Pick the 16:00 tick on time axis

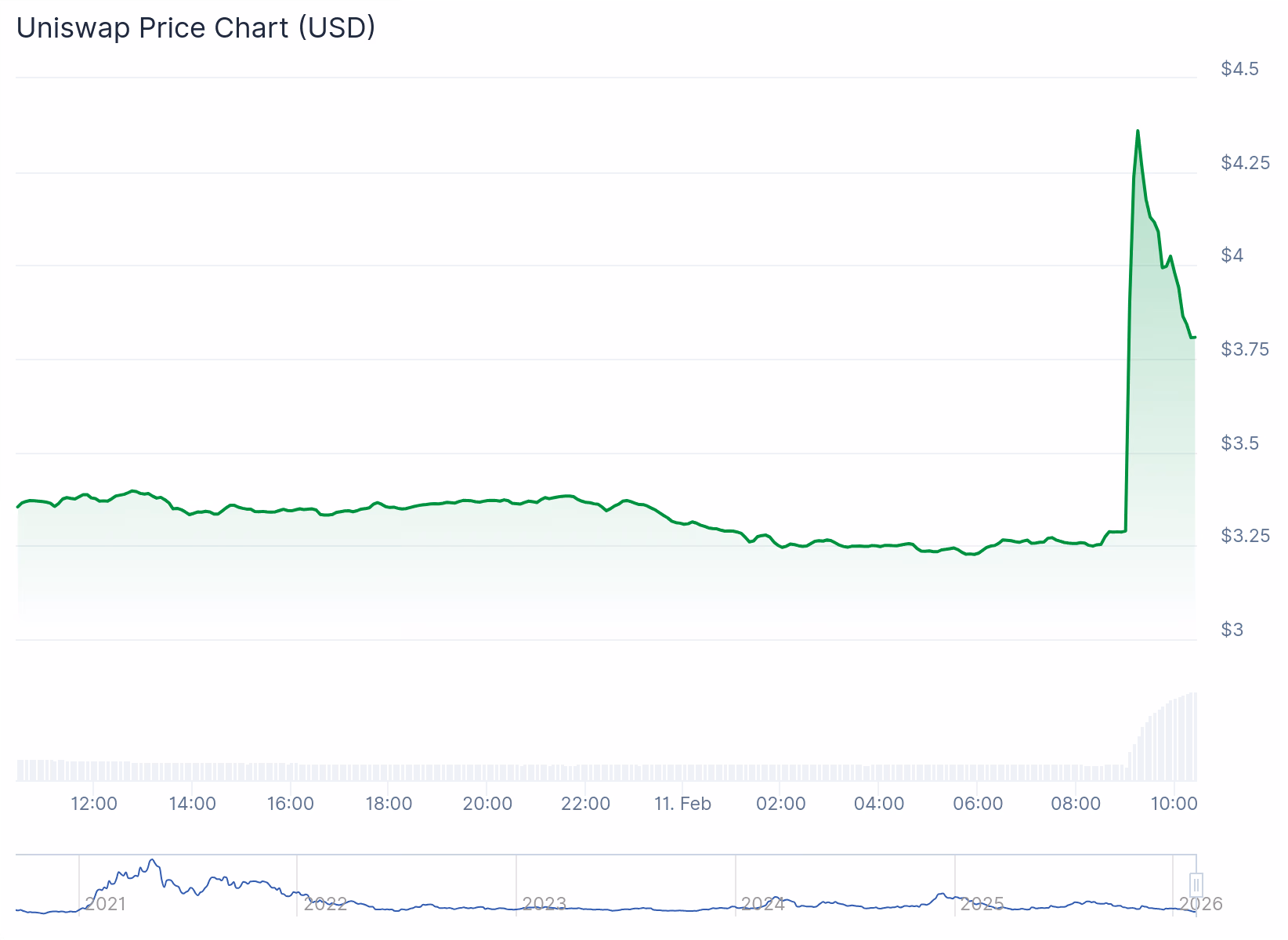pyautogui.click(x=291, y=804)
